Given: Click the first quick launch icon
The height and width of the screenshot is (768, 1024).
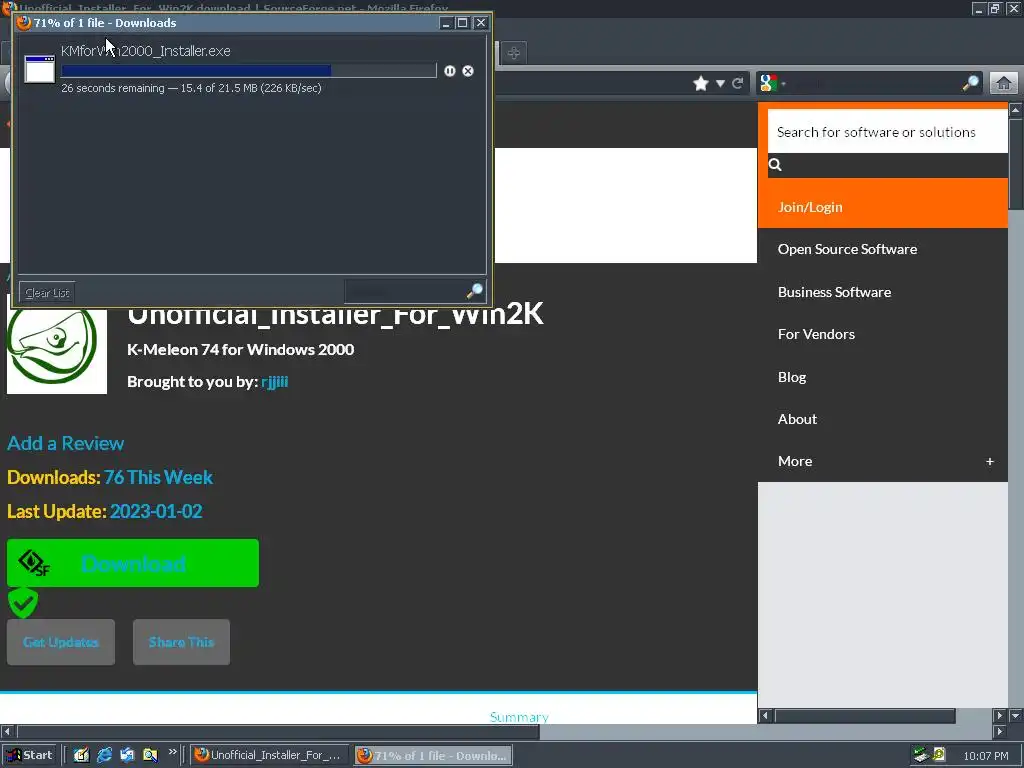Looking at the screenshot, I should 81,755.
